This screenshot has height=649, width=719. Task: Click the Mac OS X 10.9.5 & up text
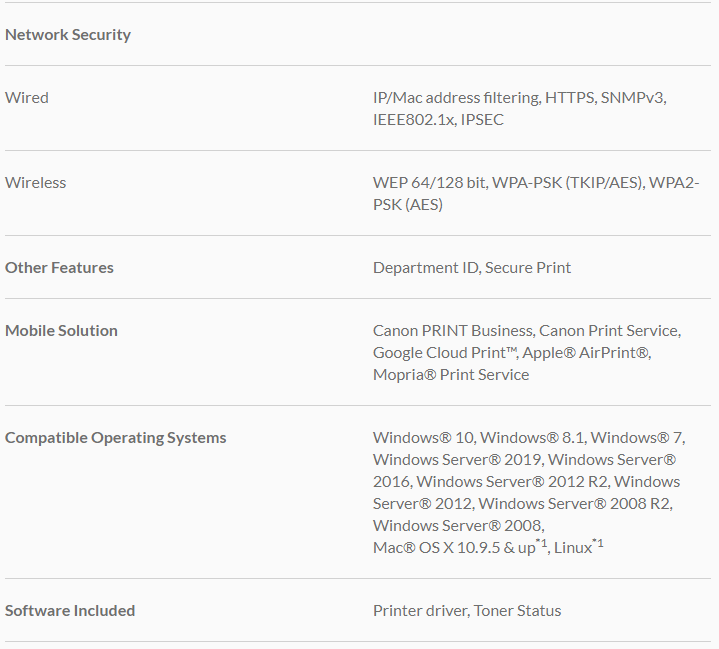click(455, 548)
